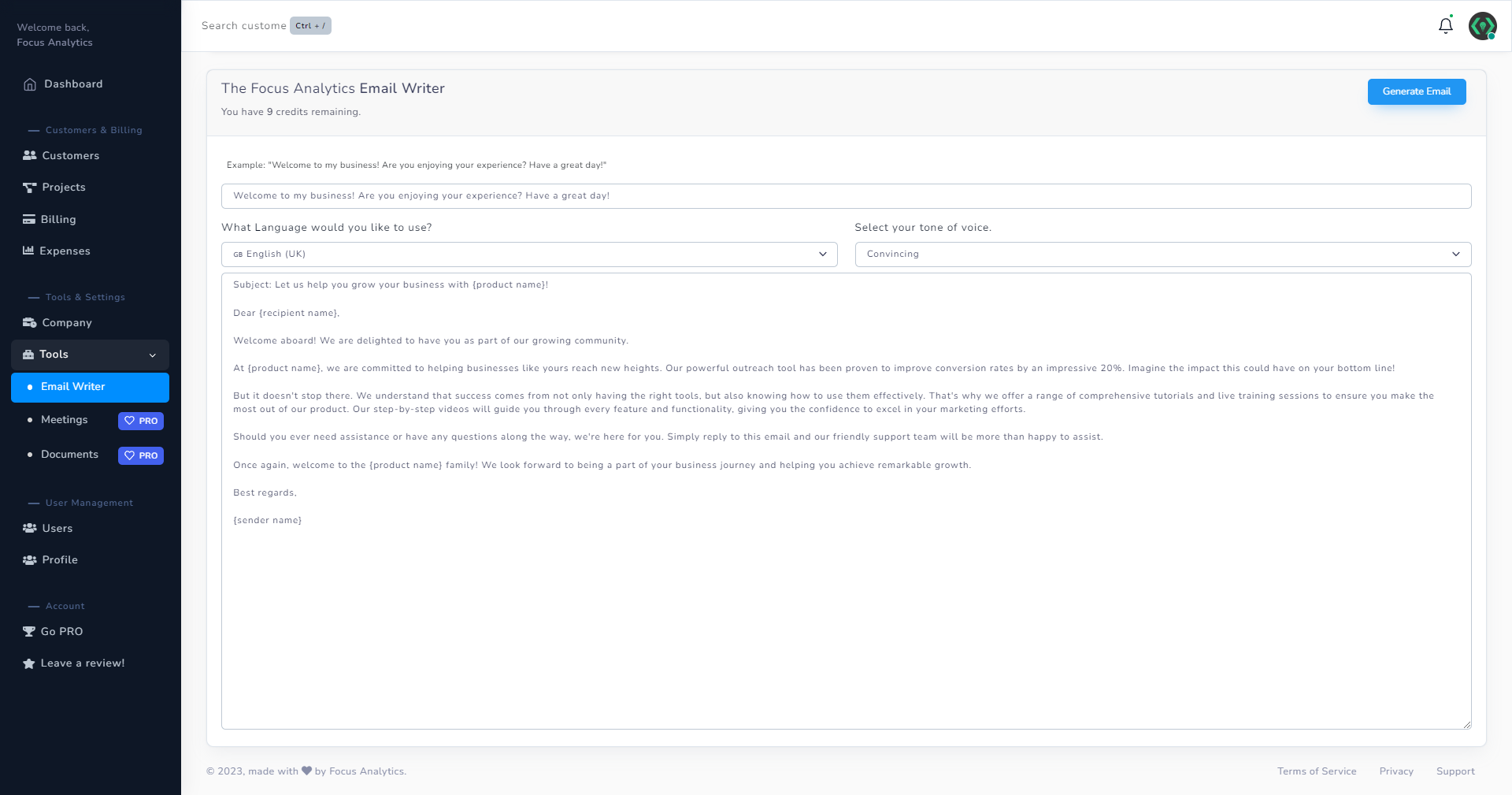Click the Billing card icon
1512x795 pixels.
click(29, 220)
